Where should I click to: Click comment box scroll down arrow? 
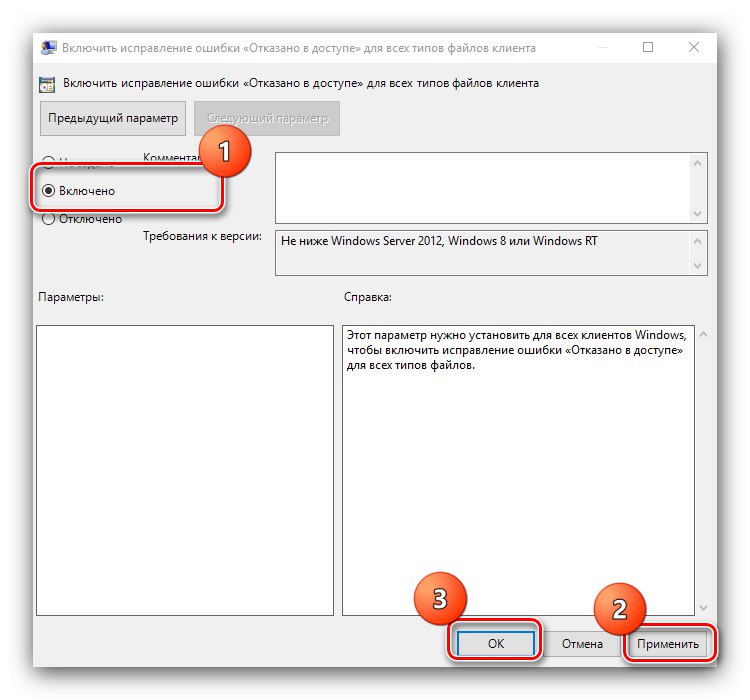click(x=697, y=213)
